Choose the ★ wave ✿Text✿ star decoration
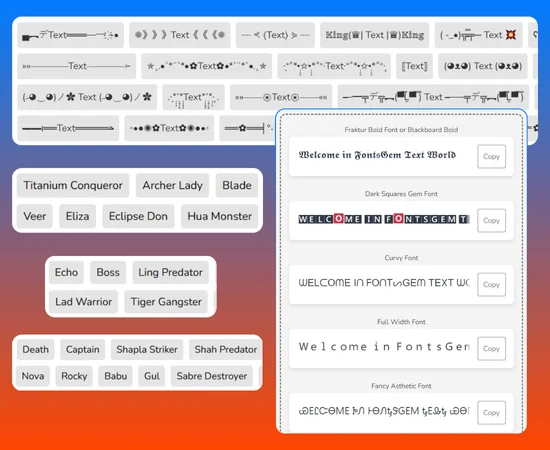 [x=207, y=66]
